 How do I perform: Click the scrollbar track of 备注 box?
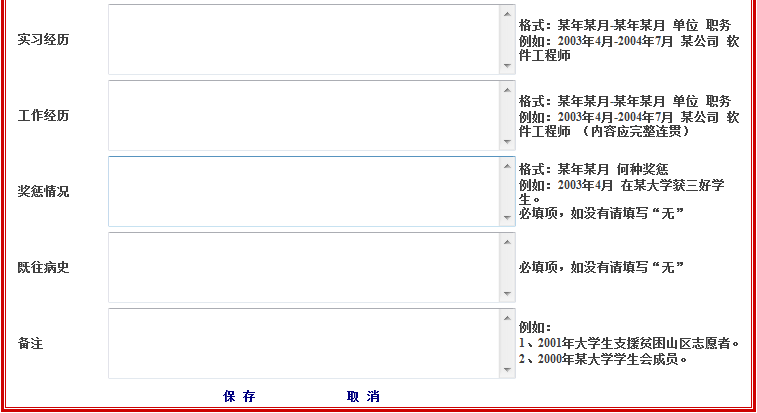(x=507, y=344)
